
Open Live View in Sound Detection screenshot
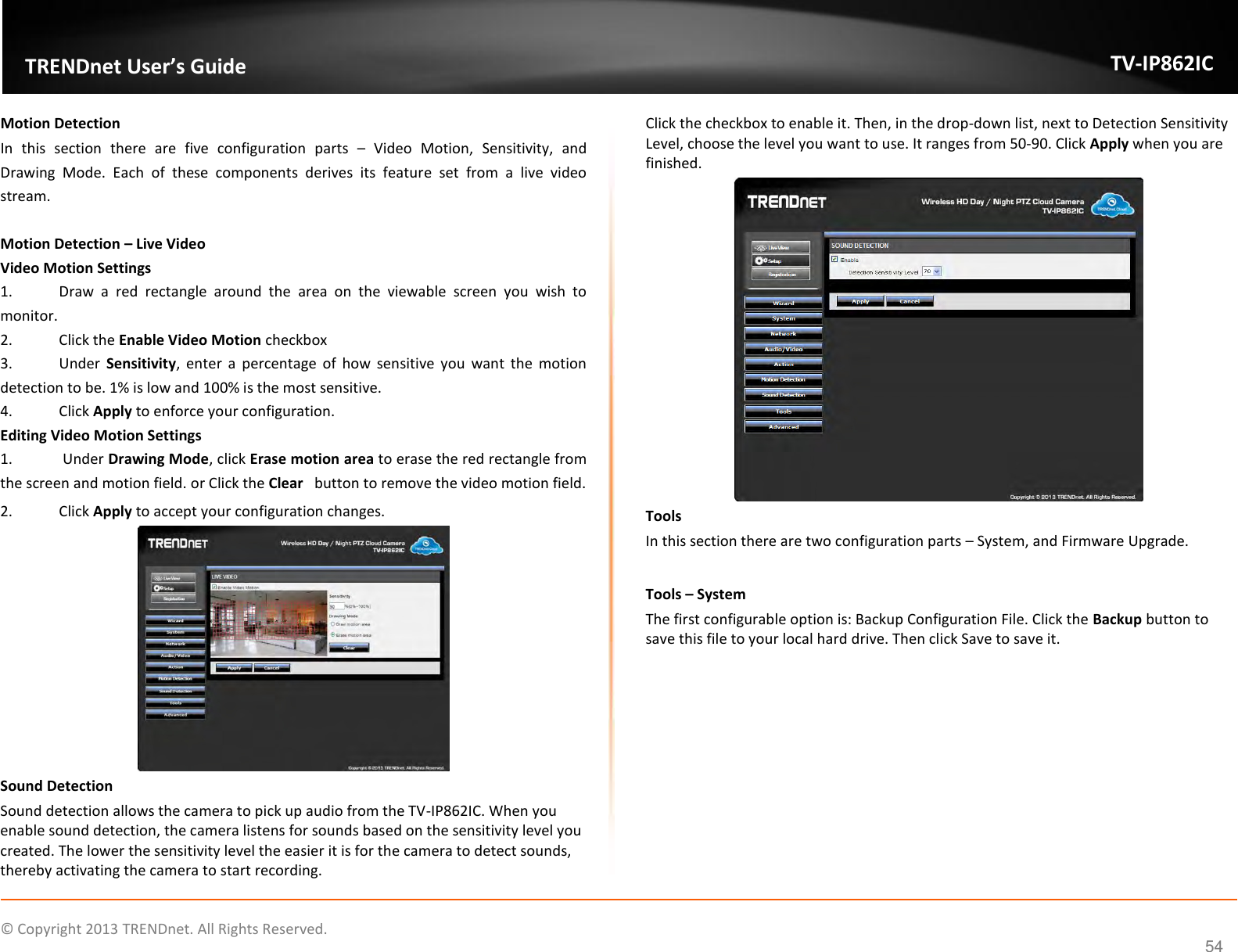(x=780, y=247)
